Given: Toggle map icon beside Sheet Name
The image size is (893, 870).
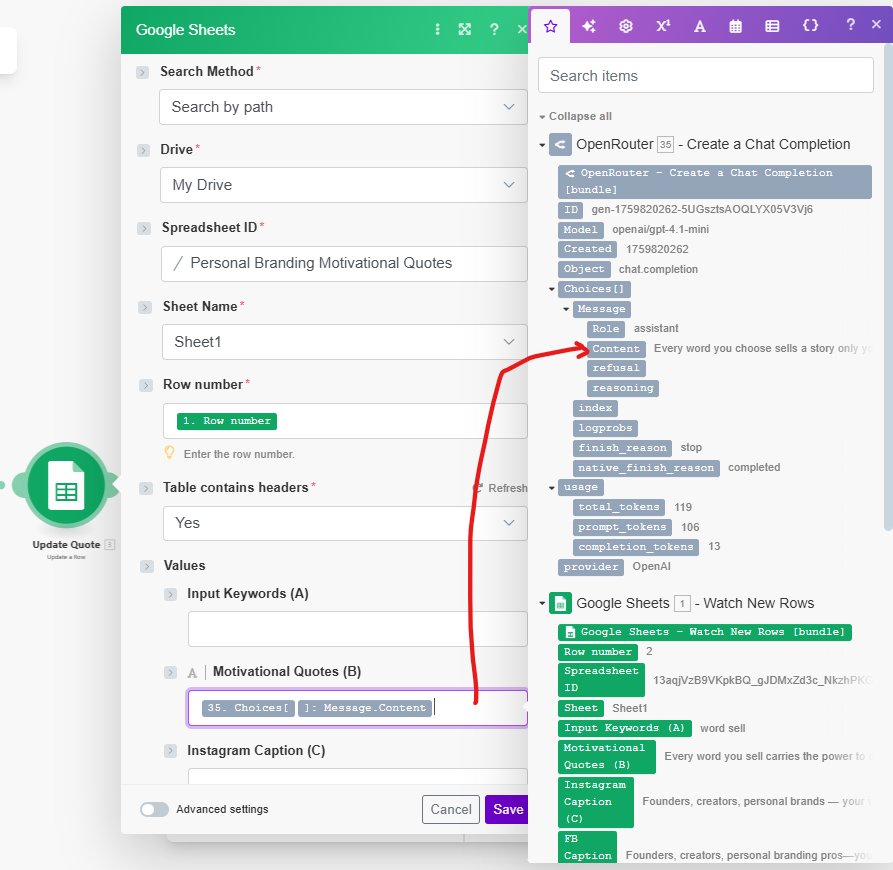Looking at the screenshot, I should 145,307.
